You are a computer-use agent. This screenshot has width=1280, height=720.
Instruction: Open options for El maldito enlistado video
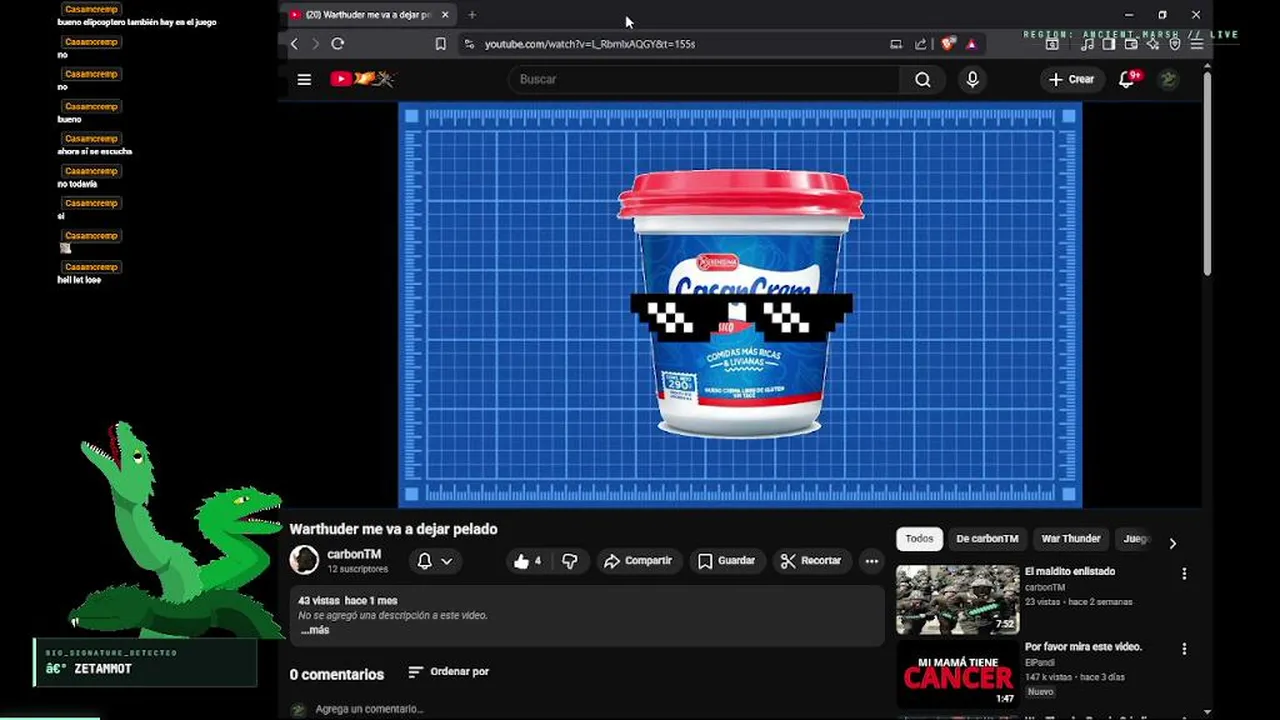point(1184,574)
